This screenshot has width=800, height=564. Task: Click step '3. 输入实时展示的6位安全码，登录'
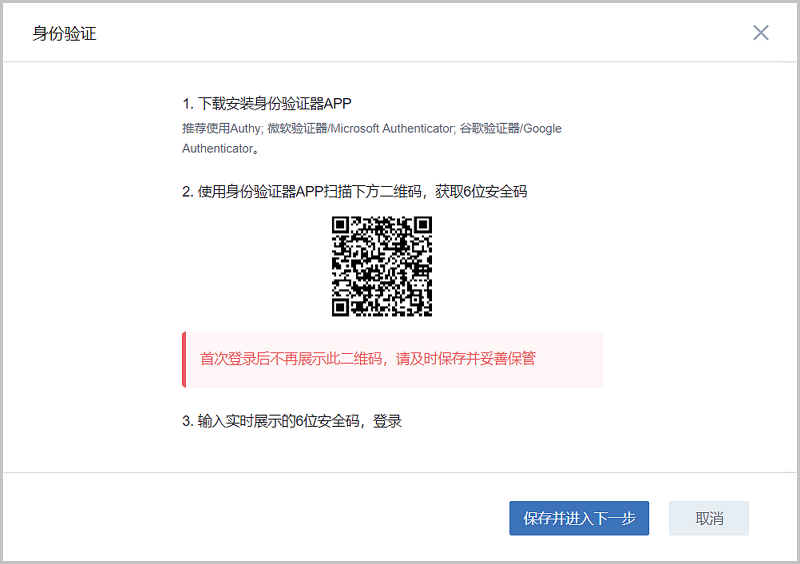[292, 422]
